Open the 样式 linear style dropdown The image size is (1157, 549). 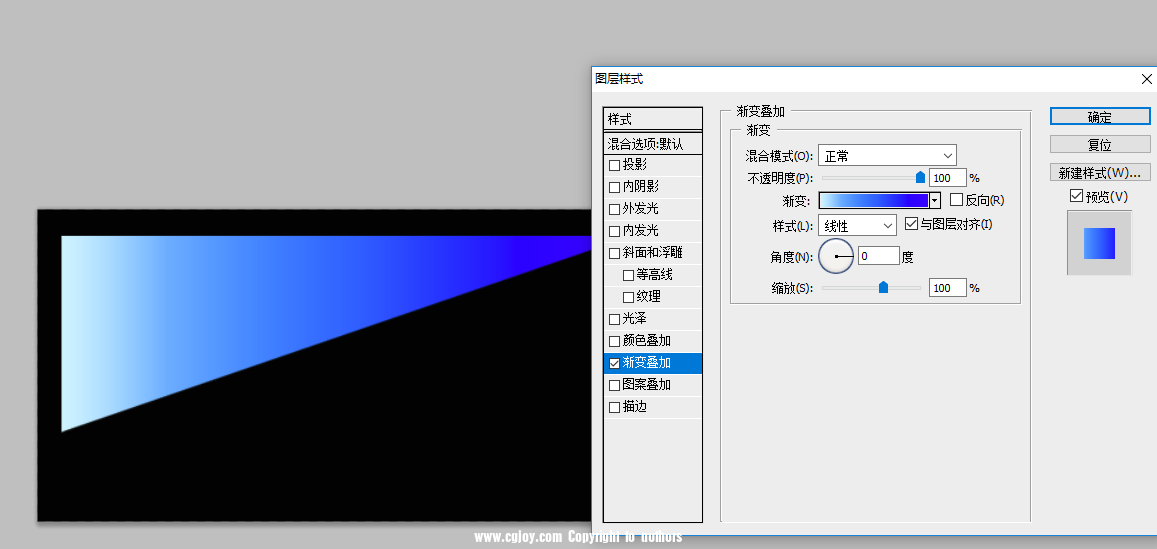(x=857, y=226)
